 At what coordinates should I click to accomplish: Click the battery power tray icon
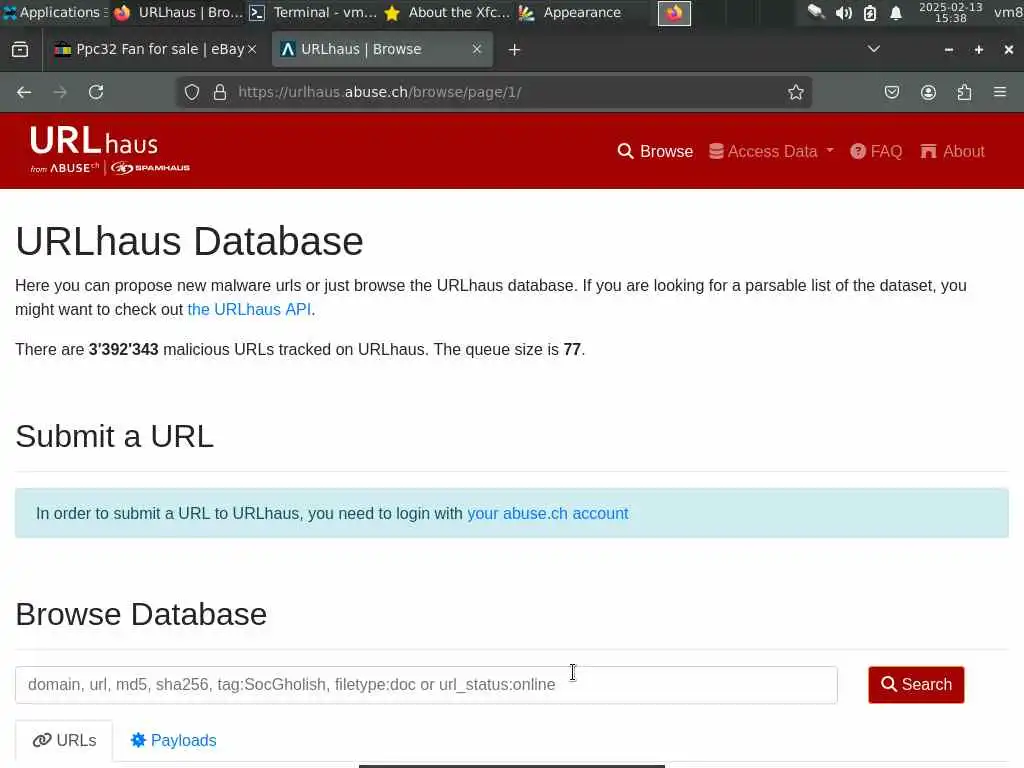(870, 13)
